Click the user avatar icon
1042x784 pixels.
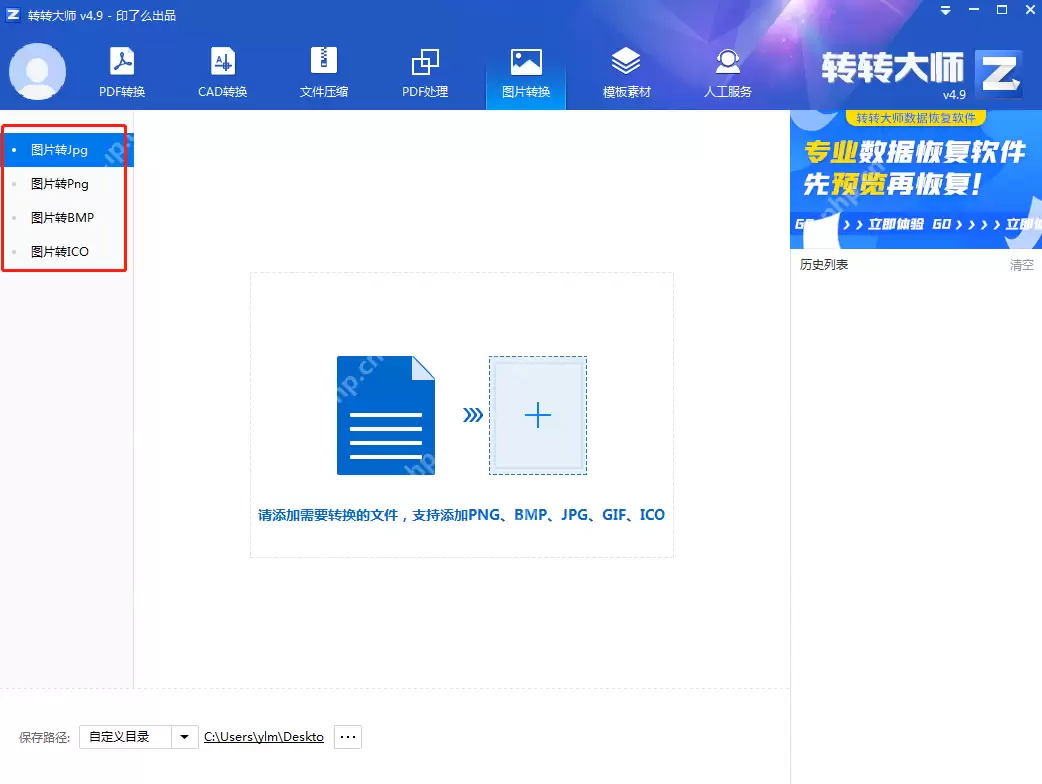pos(37,70)
